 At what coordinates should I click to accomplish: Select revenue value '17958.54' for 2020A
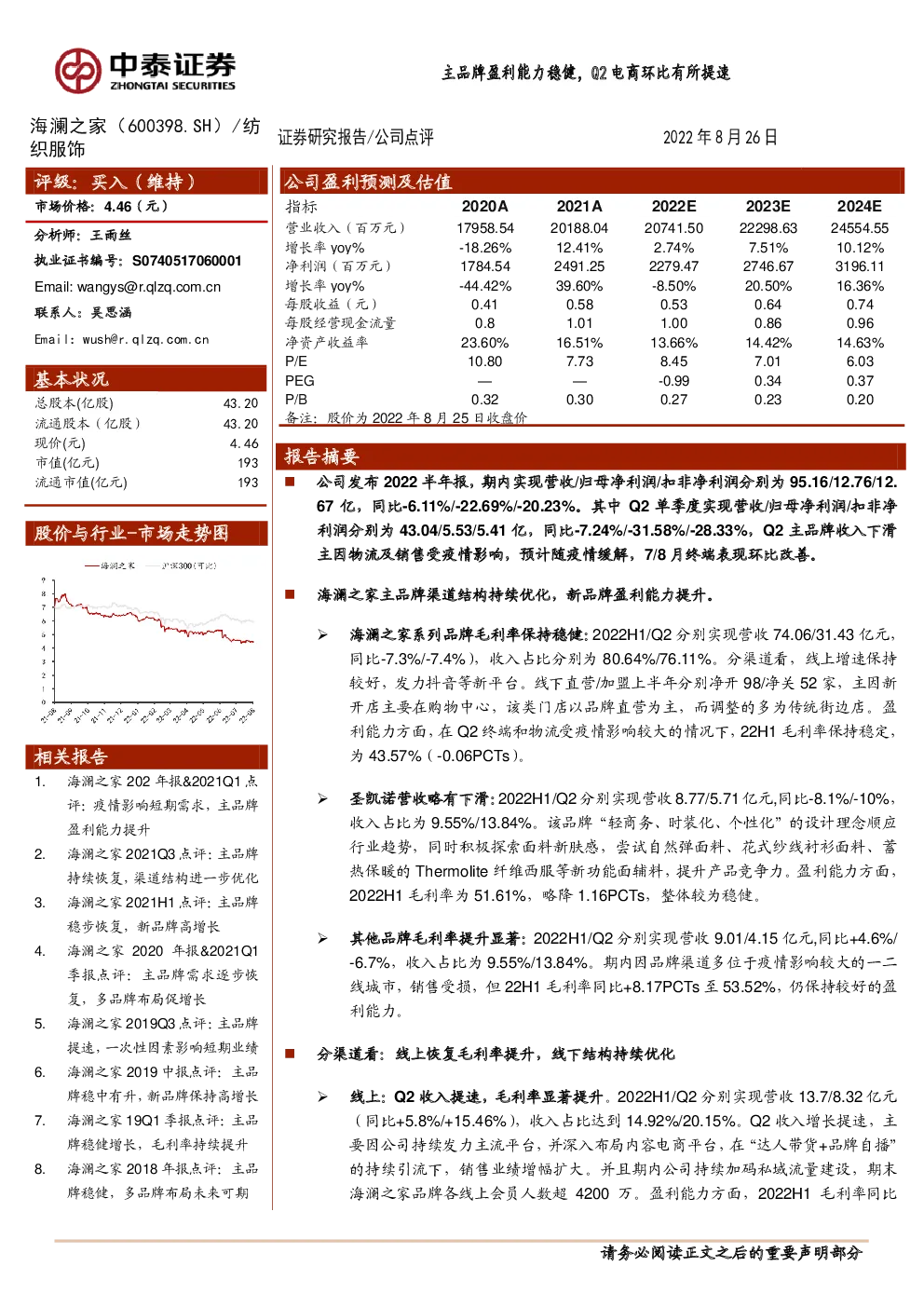pyautogui.click(x=485, y=228)
